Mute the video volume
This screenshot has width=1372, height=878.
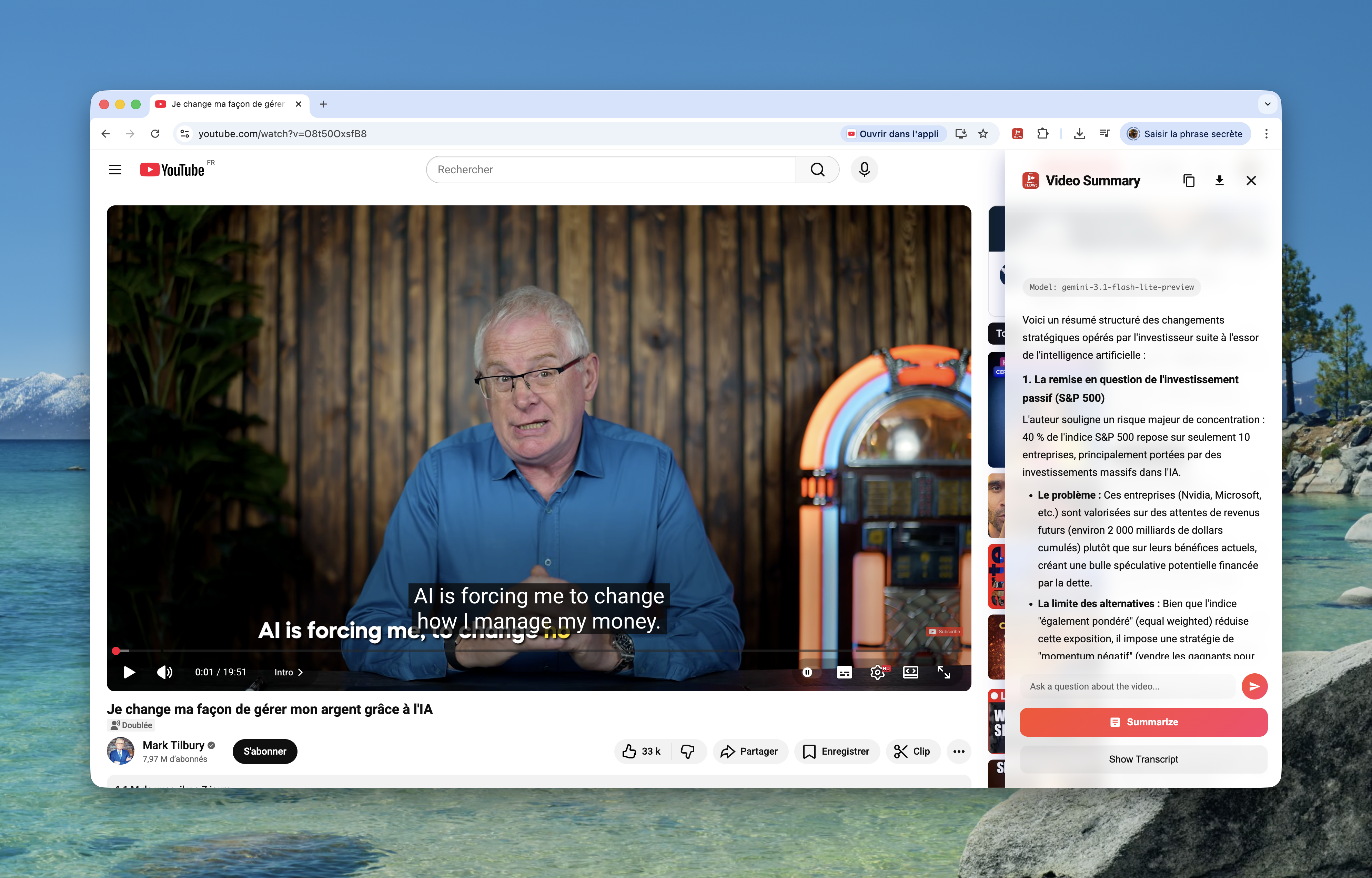tap(165, 672)
